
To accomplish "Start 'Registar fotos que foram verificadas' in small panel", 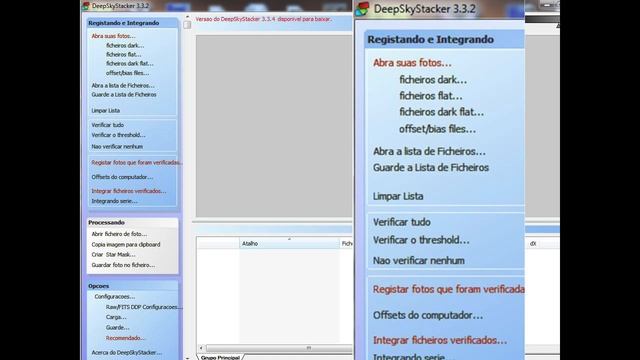I will 137,162.
